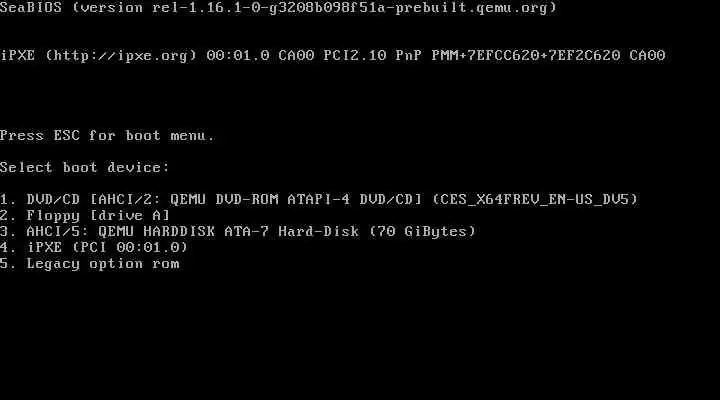Click the '70 GiBytes' disk size text

click(x=422, y=231)
